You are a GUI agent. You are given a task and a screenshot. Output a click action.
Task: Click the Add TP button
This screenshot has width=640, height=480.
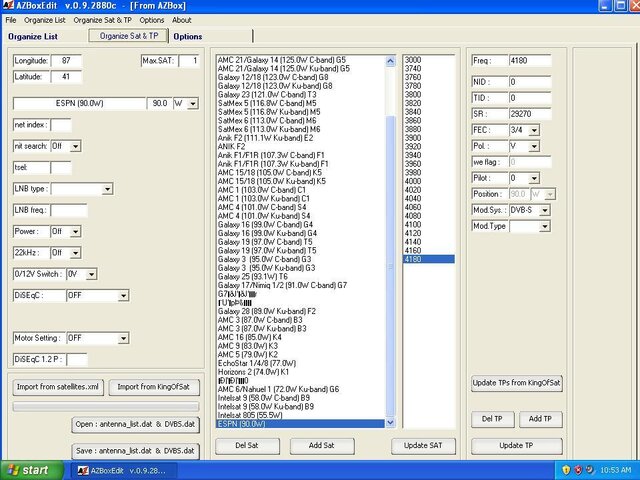tap(540, 419)
